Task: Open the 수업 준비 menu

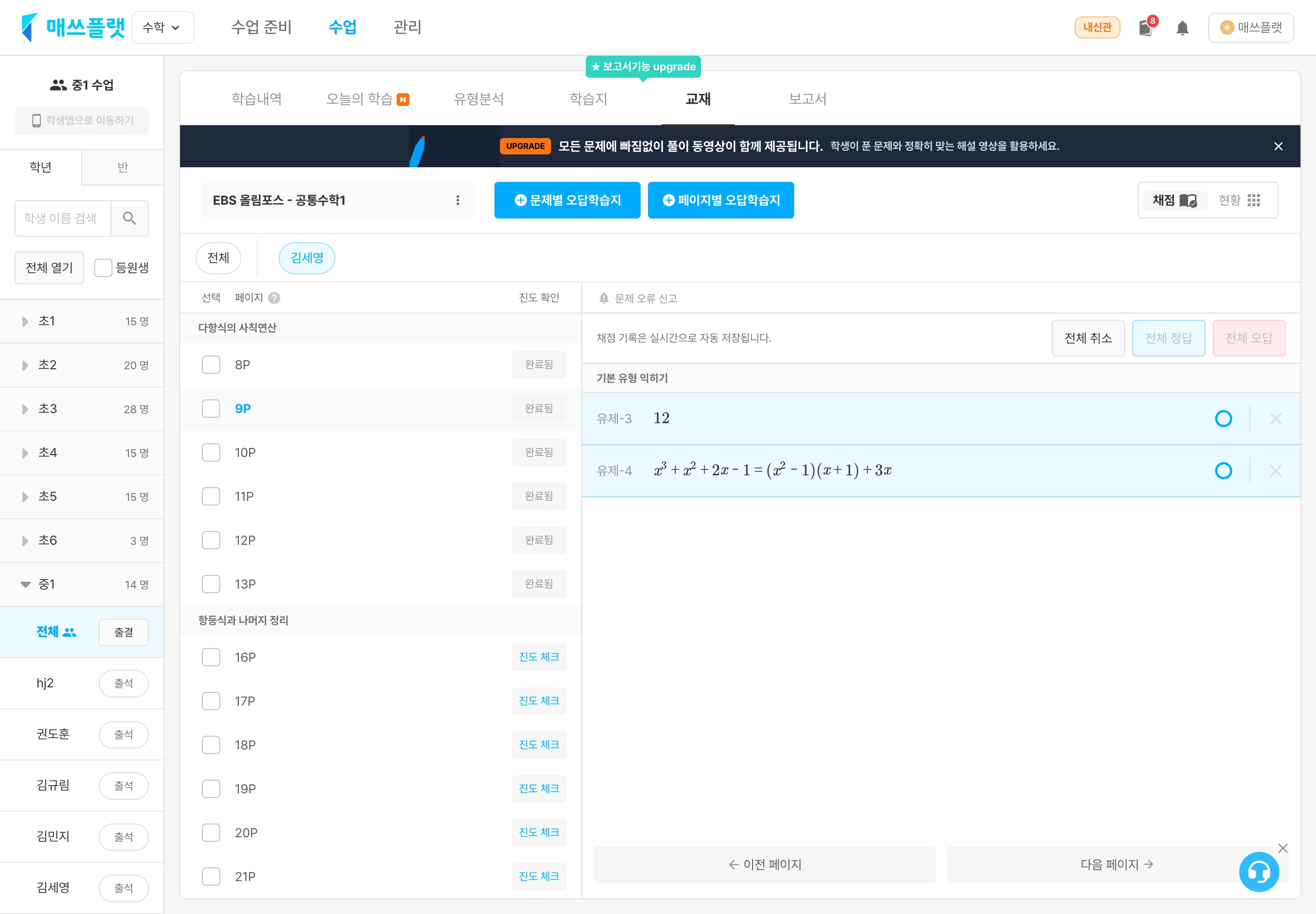Action: pos(261,27)
